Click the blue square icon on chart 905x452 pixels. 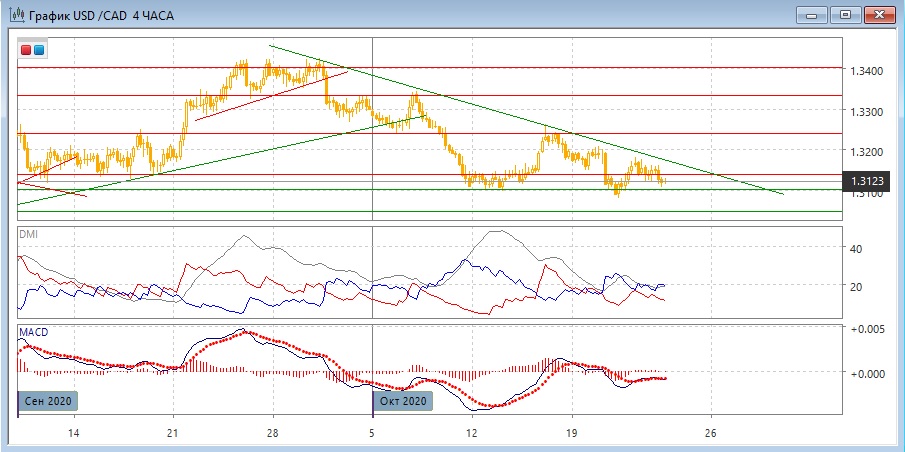tap(39, 49)
